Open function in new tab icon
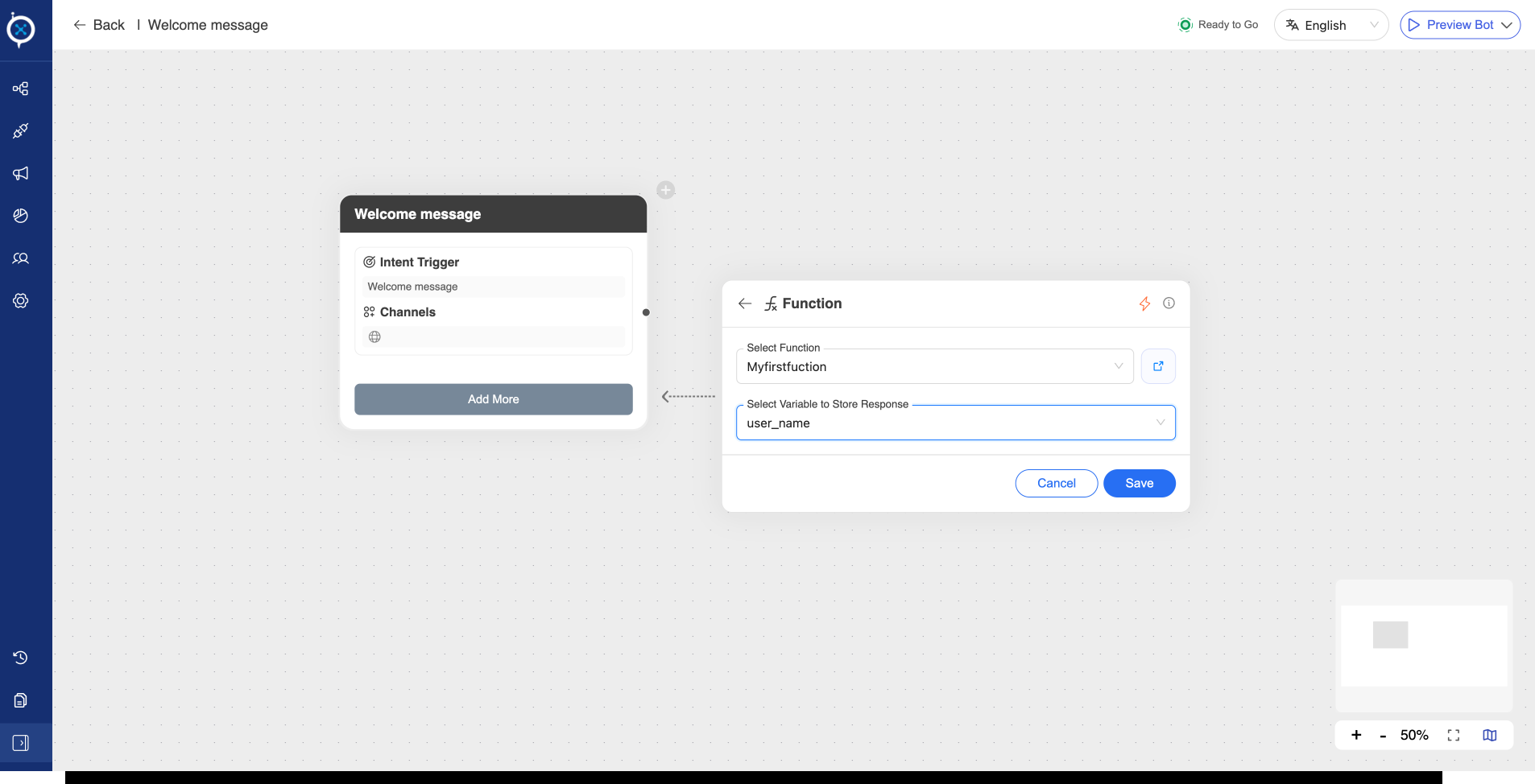1535x784 pixels. tap(1158, 366)
